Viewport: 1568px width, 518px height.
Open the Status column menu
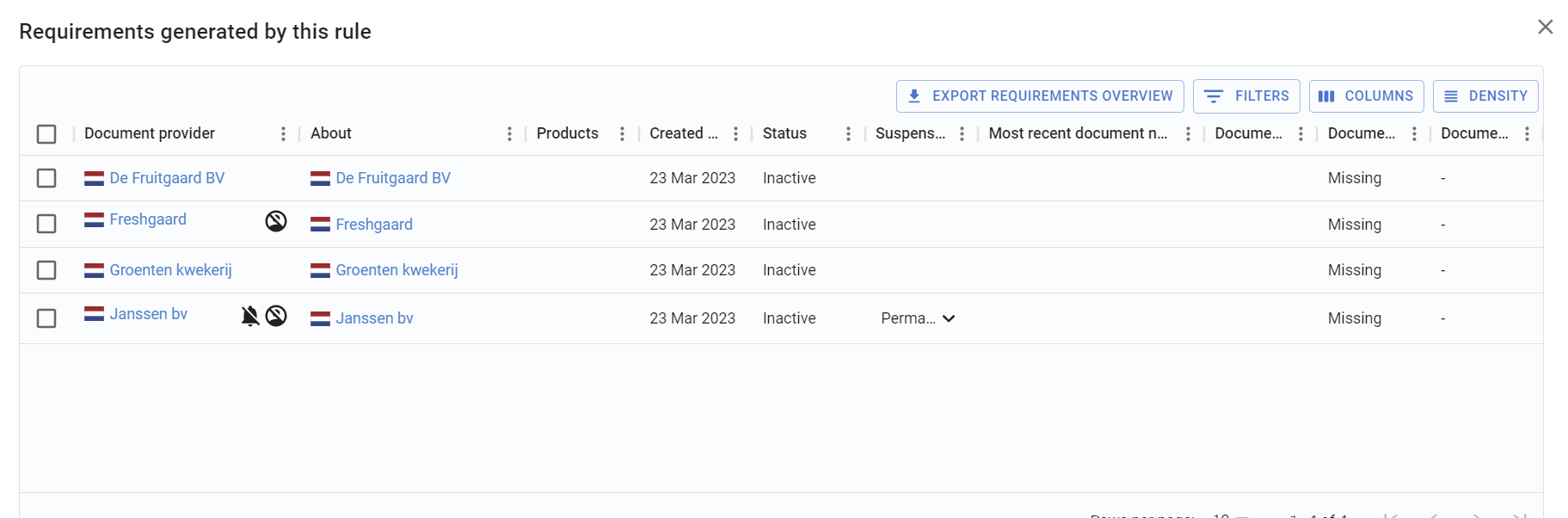848,133
